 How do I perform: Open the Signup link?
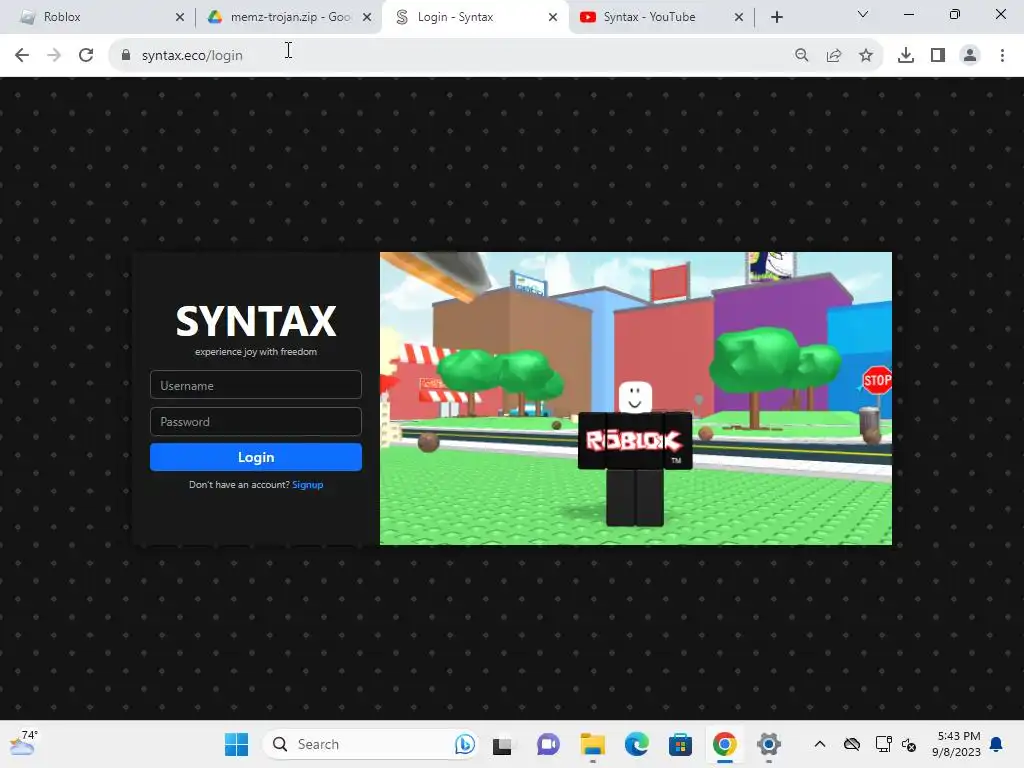[308, 485]
